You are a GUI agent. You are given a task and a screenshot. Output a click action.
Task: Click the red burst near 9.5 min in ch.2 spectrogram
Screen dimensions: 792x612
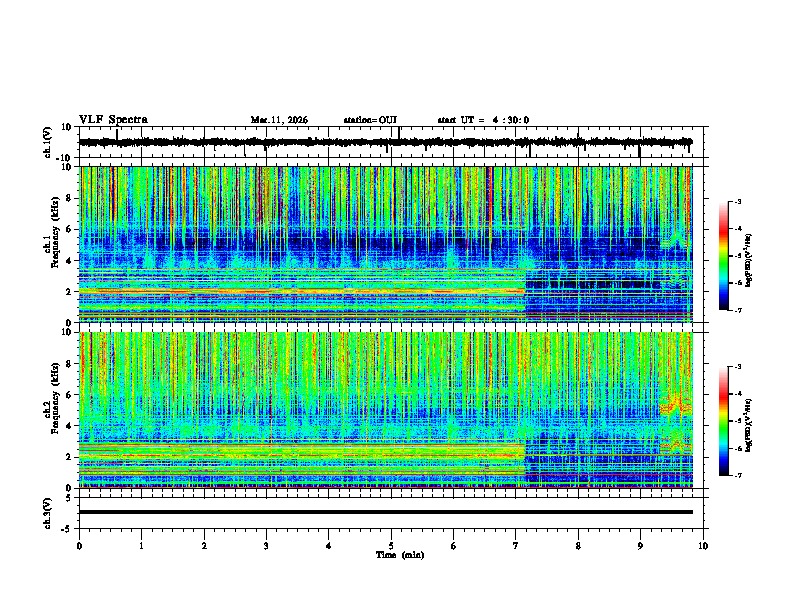point(676,404)
